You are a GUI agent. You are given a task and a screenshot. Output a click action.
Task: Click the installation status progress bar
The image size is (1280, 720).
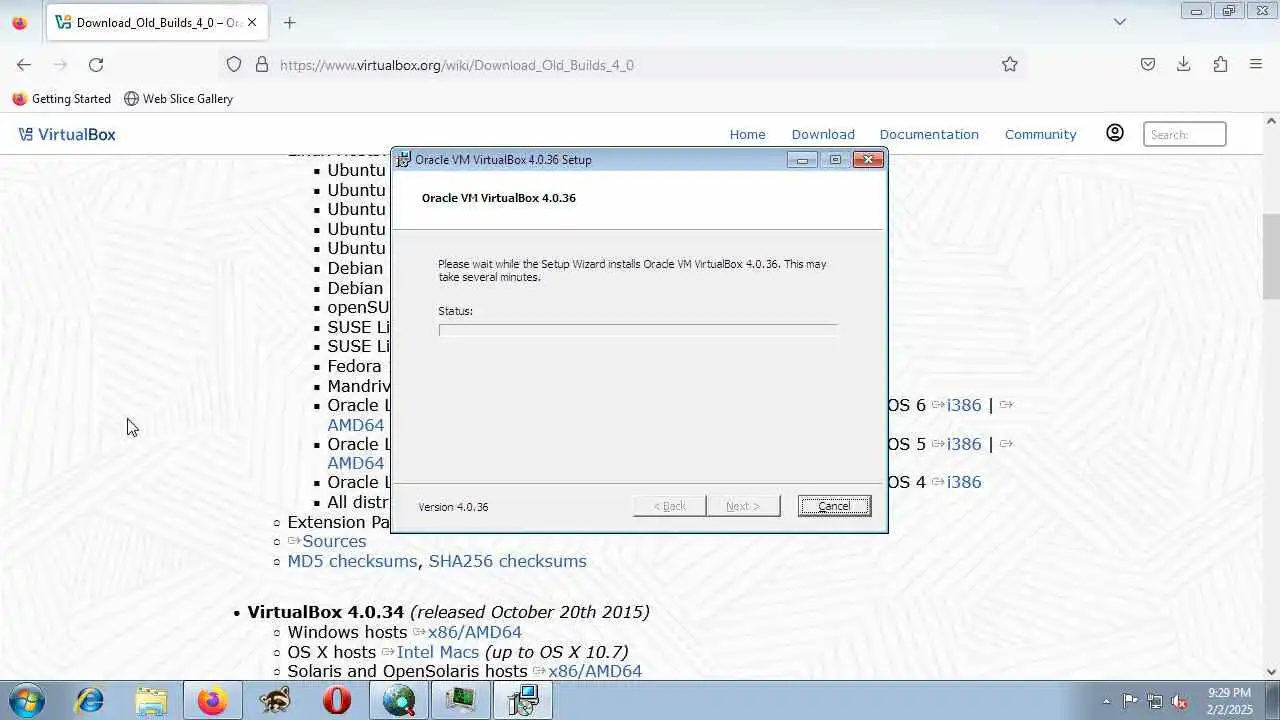(638, 330)
